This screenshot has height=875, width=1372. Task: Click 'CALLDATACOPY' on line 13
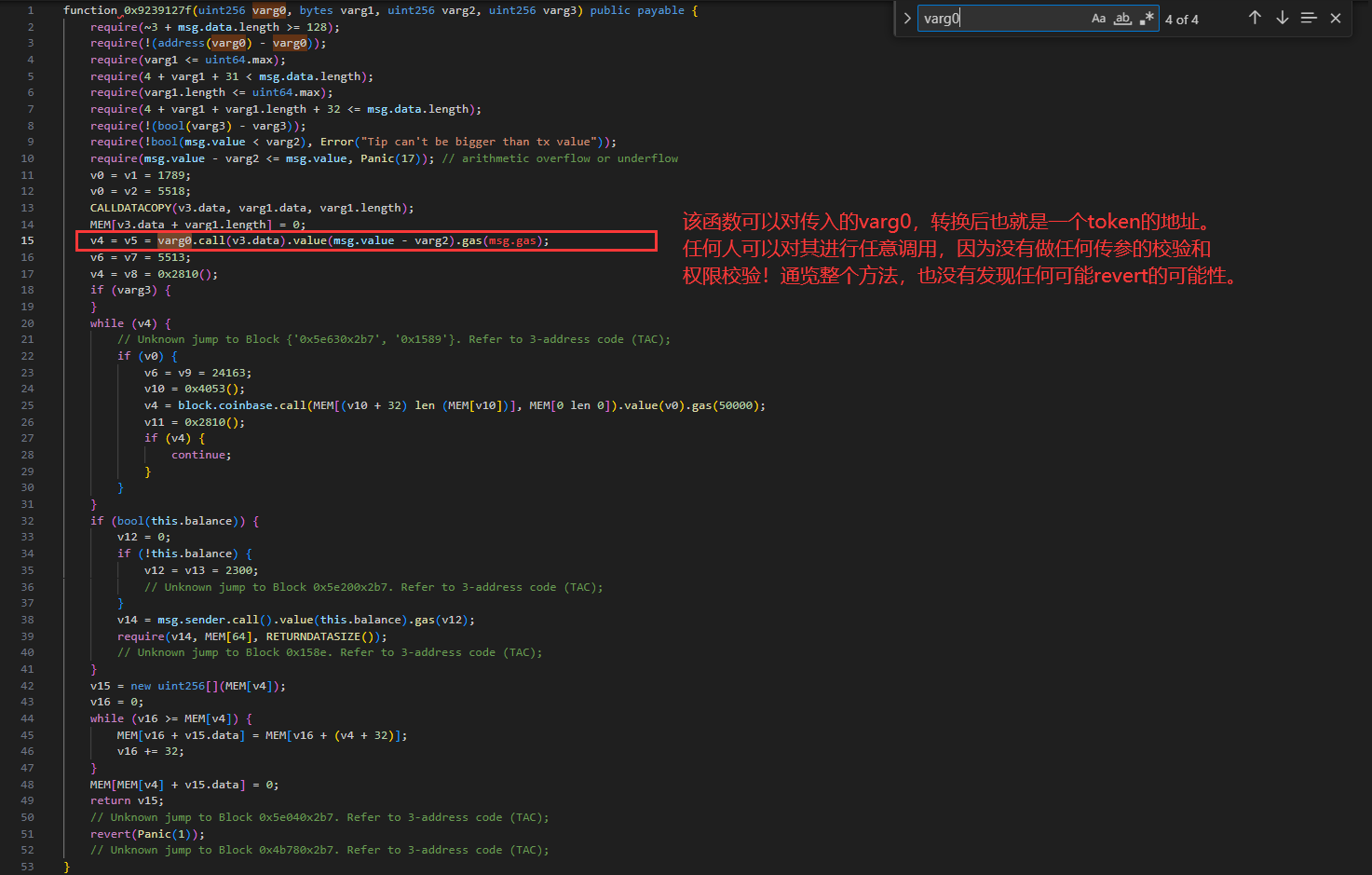tap(130, 208)
